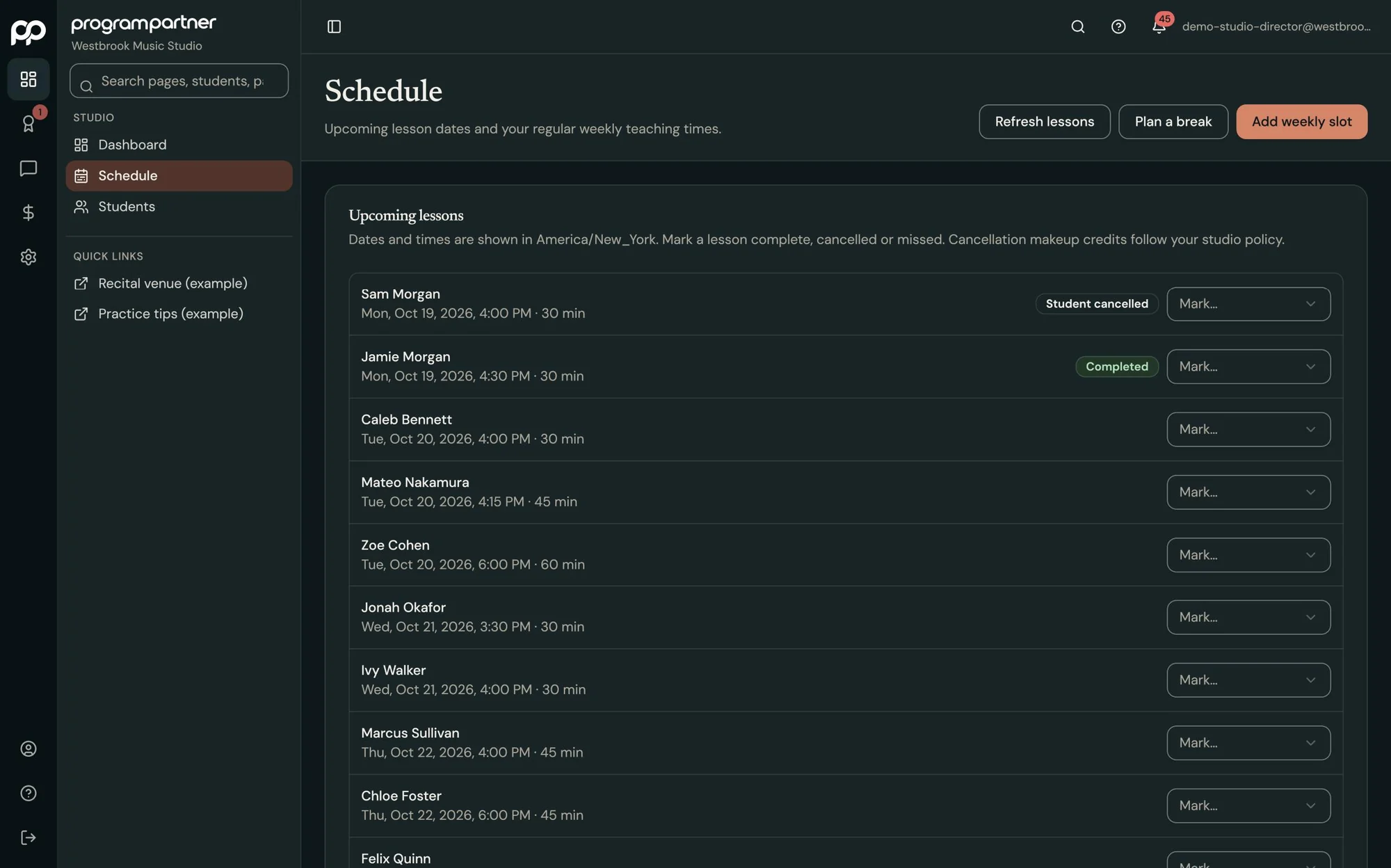Click the Student cancelled status badge
Screen dimensions: 1391x868
click(x=1097, y=304)
